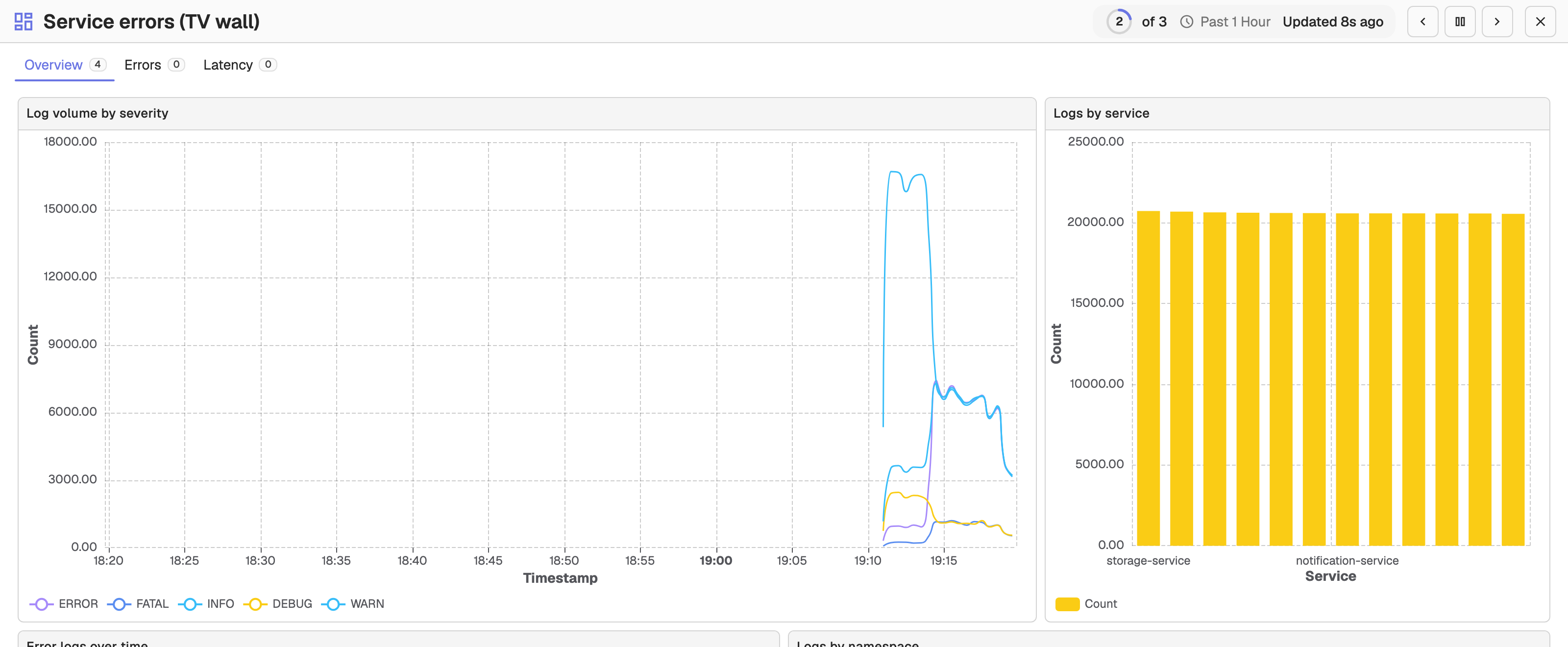
Task: Open the Latency tab
Action: (240, 65)
